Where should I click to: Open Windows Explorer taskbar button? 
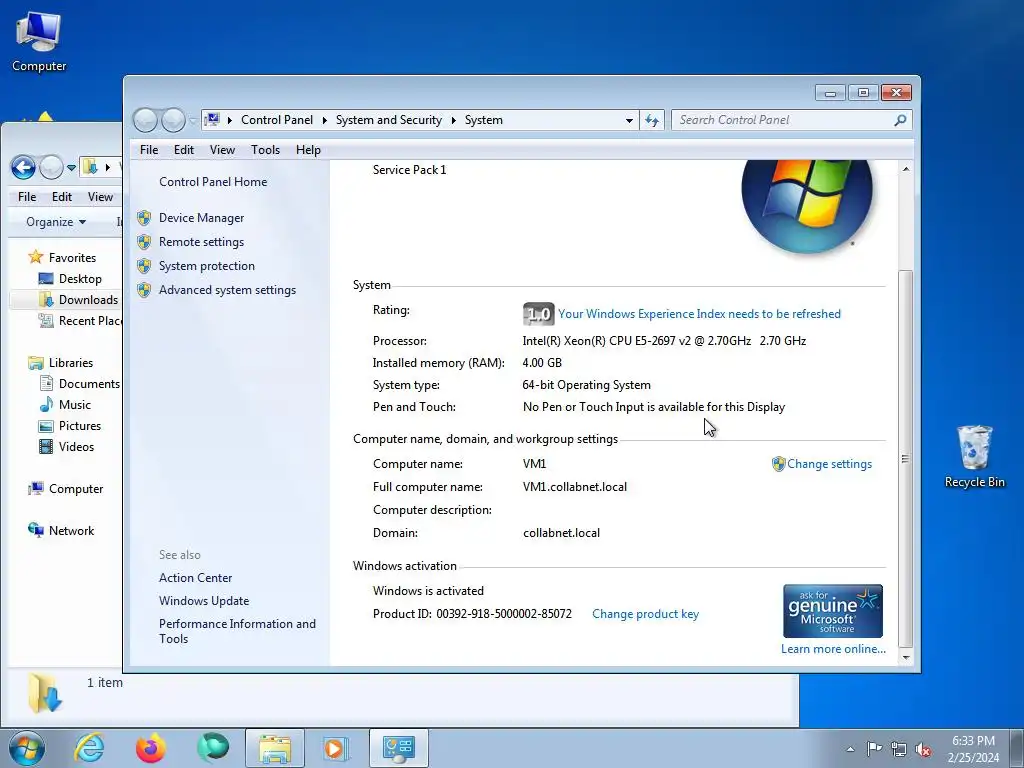pos(275,748)
